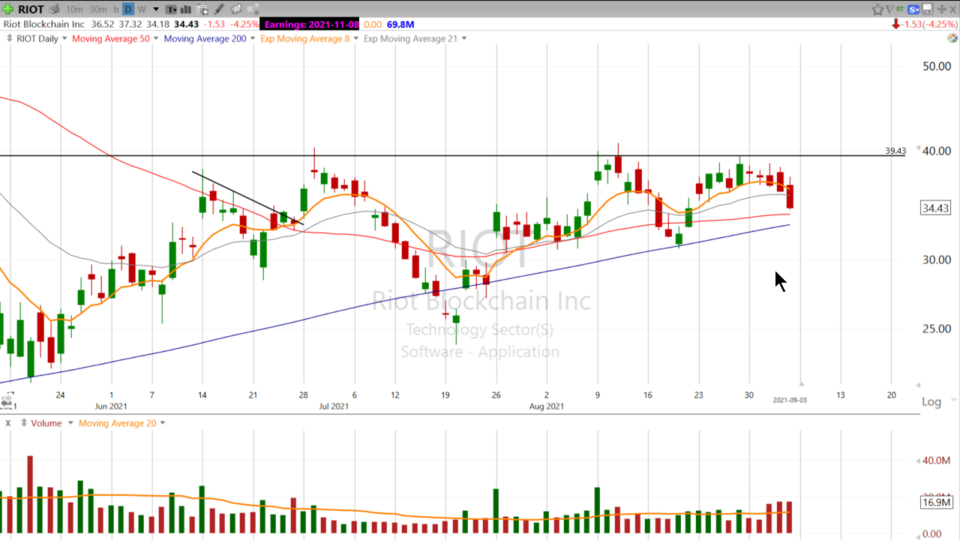Click the share icon in toolbar
The height and width of the screenshot is (540, 960).
point(253,9)
